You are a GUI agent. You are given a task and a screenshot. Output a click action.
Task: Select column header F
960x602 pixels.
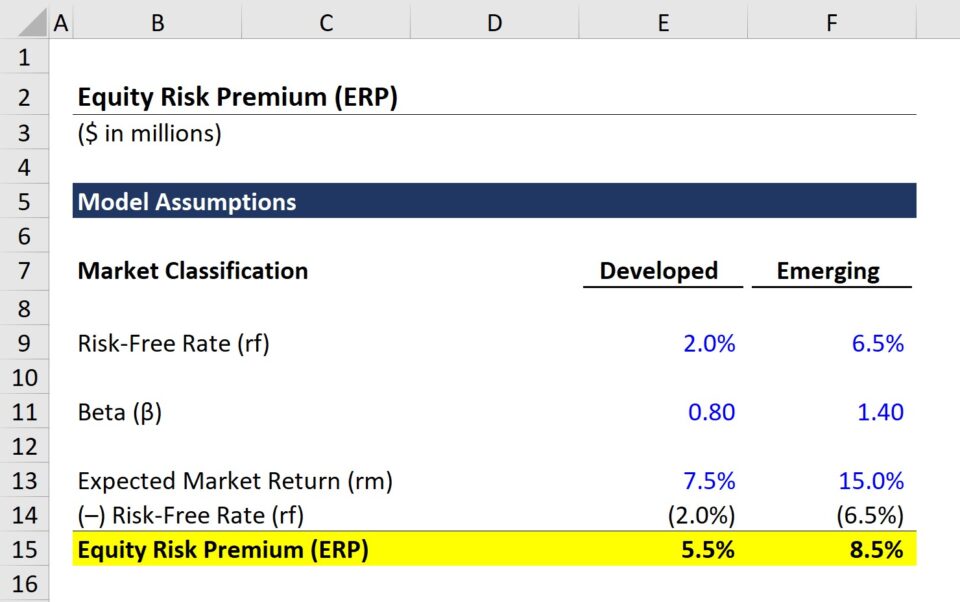tap(832, 20)
